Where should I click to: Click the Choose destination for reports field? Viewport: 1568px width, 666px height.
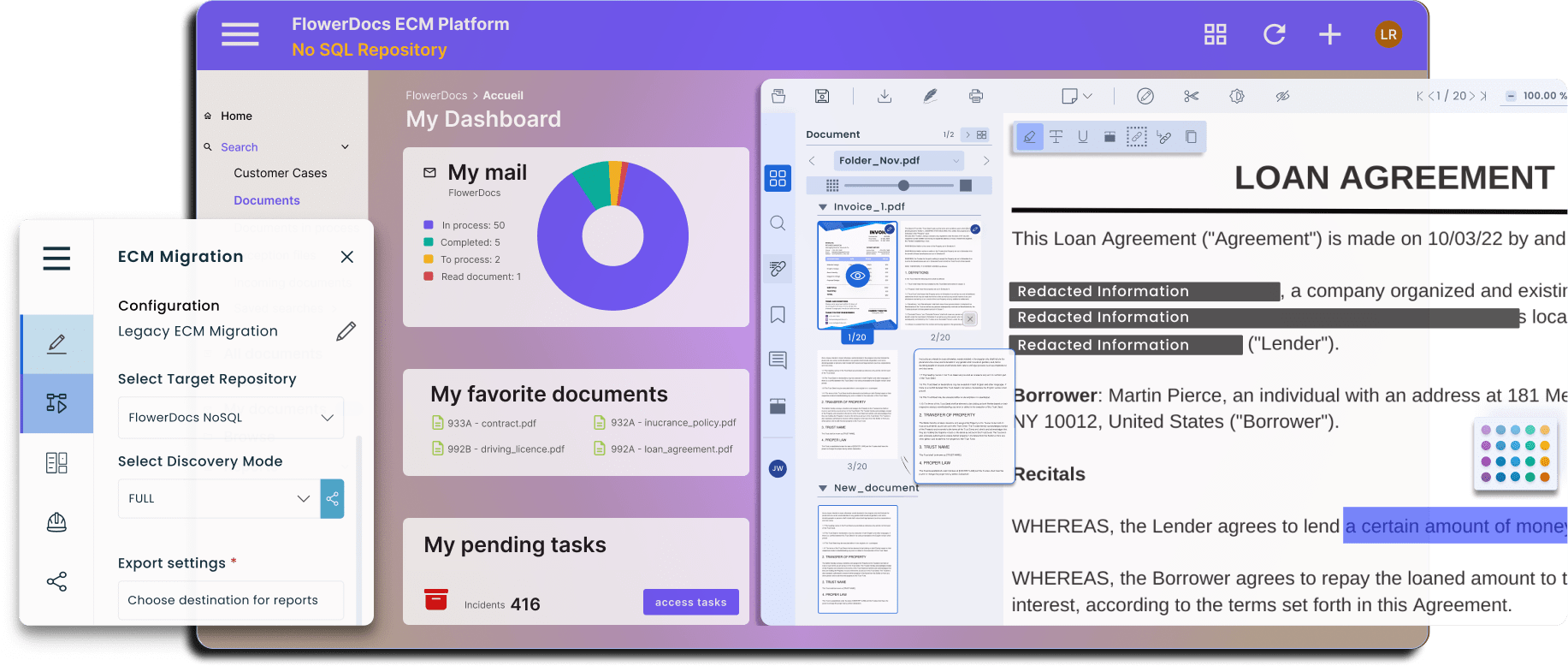pyautogui.click(x=231, y=600)
